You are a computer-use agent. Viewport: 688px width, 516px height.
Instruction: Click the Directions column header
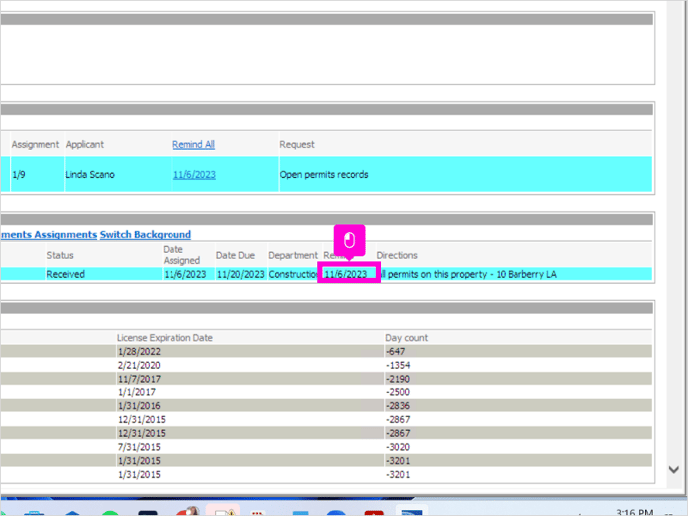point(397,255)
